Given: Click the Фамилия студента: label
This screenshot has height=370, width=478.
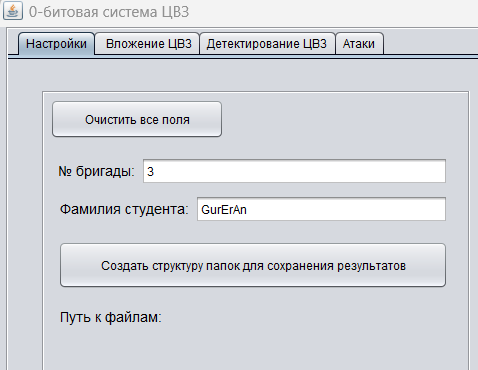Looking at the screenshot, I should (124, 209).
